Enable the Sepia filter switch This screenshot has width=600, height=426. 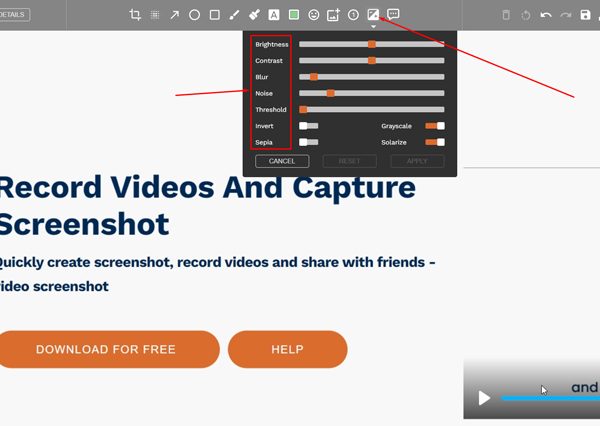tap(308, 142)
